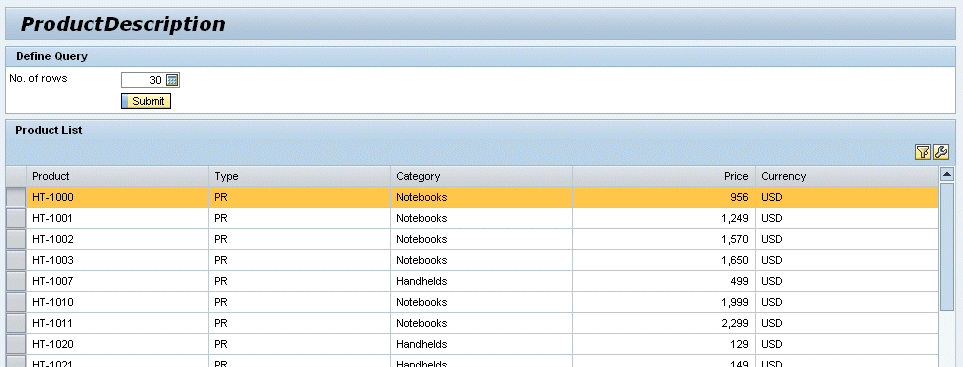Click the Currency column header

tap(847, 176)
